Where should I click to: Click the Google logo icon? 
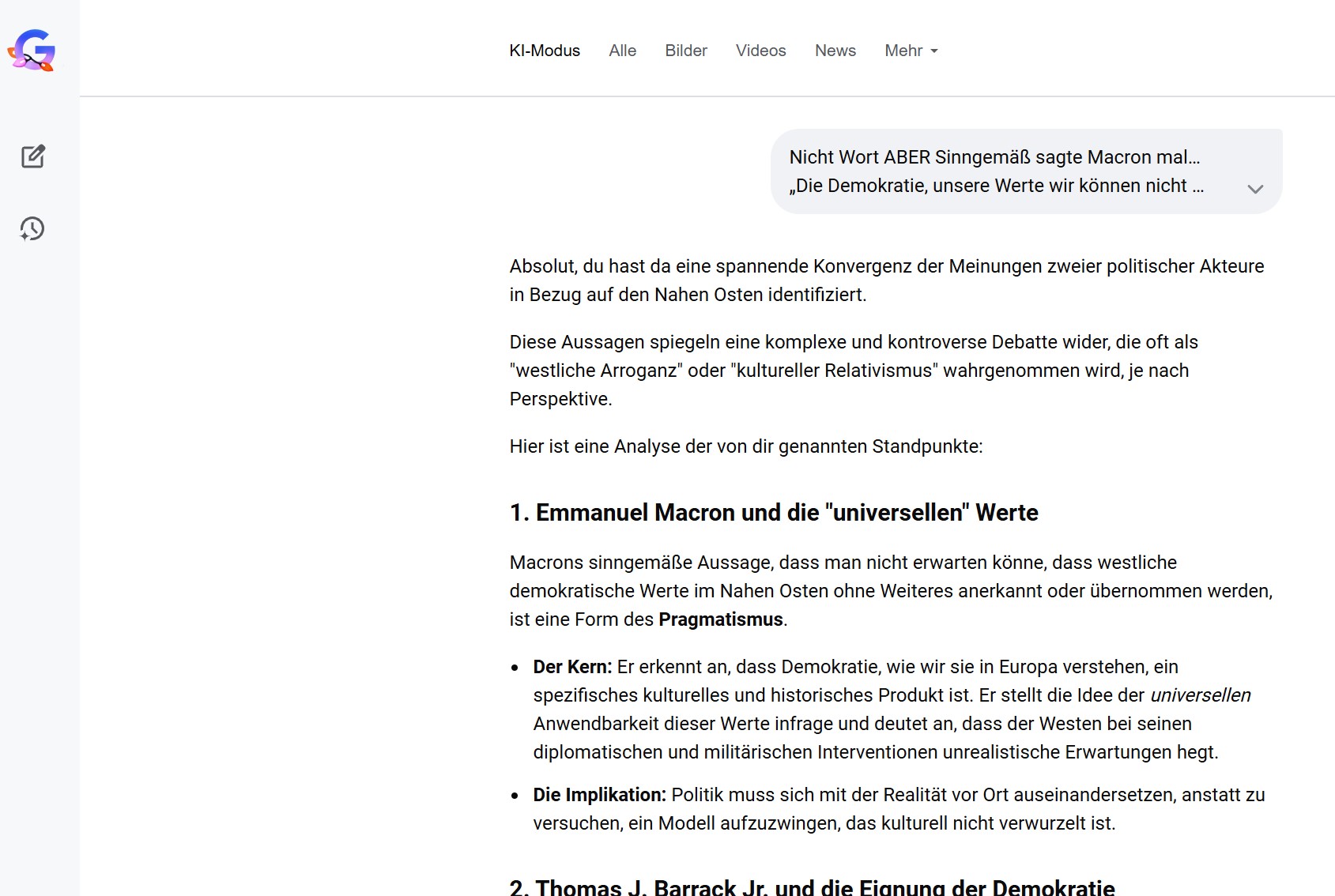point(32,51)
